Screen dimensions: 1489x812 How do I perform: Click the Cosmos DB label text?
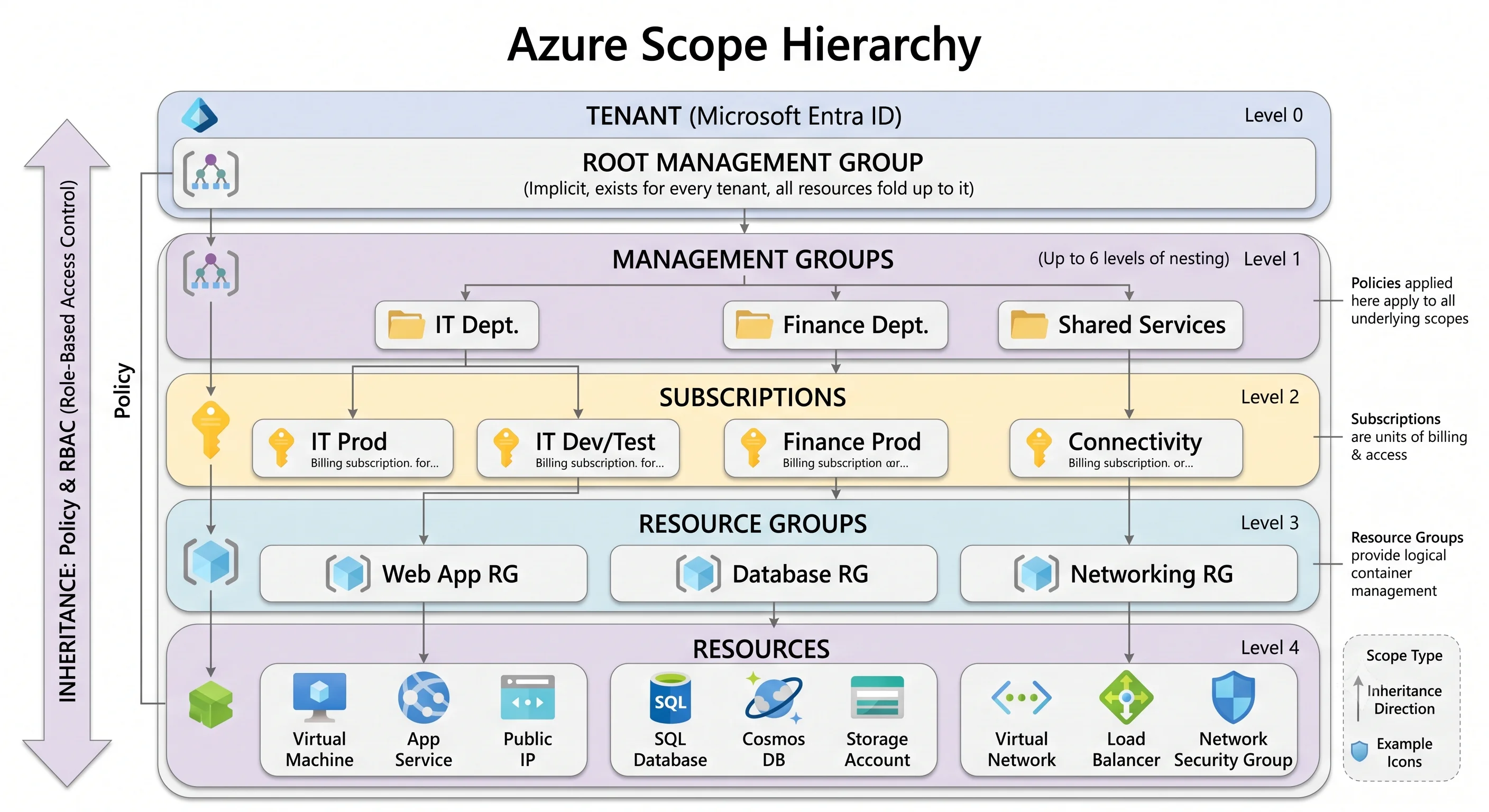[x=774, y=749]
